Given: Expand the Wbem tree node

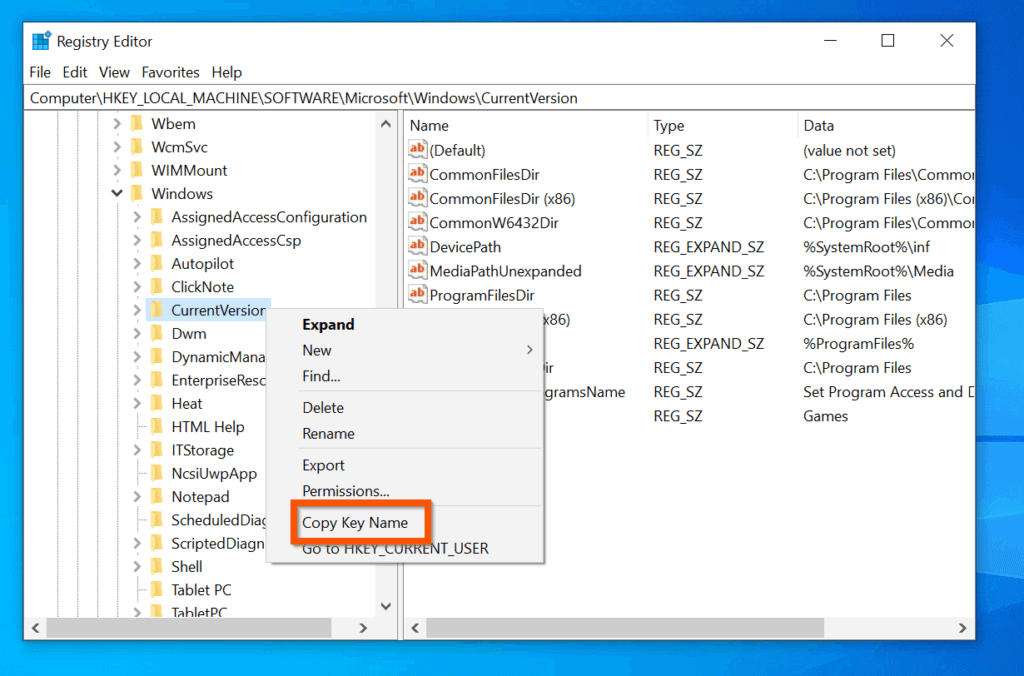Looking at the screenshot, I should point(117,123).
